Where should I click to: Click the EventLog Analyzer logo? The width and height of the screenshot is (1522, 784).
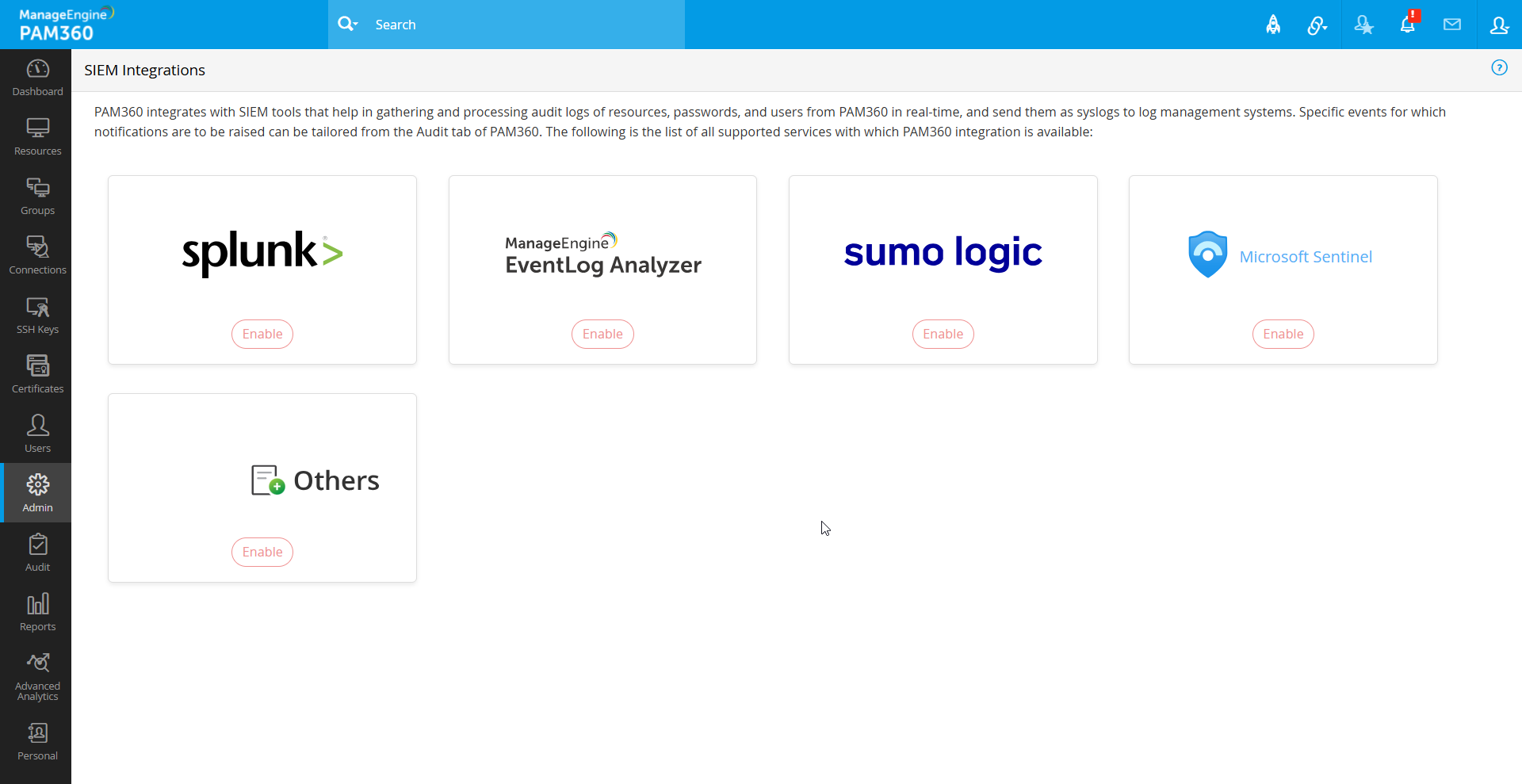tap(602, 254)
